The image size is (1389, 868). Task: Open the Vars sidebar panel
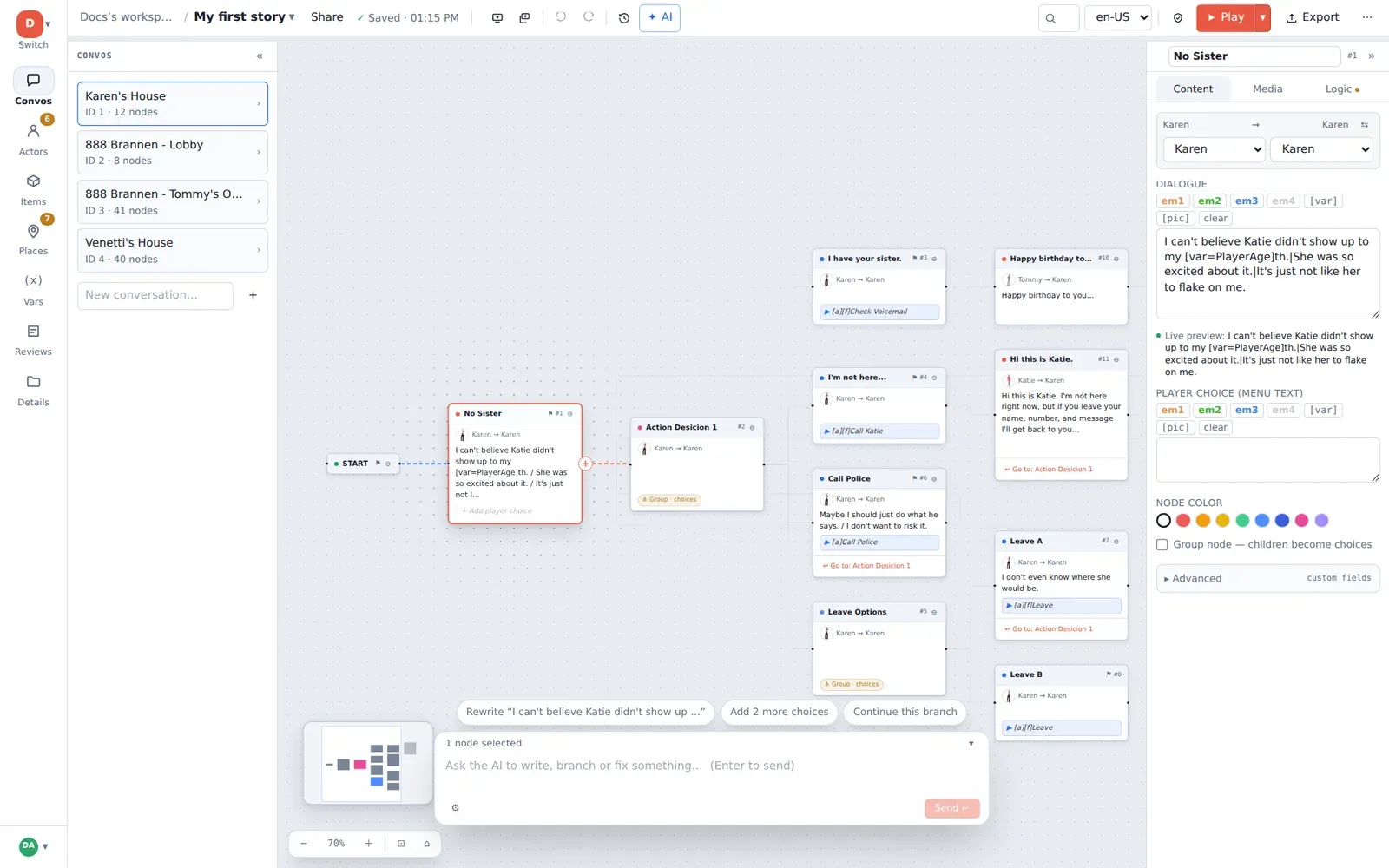pos(33,289)
